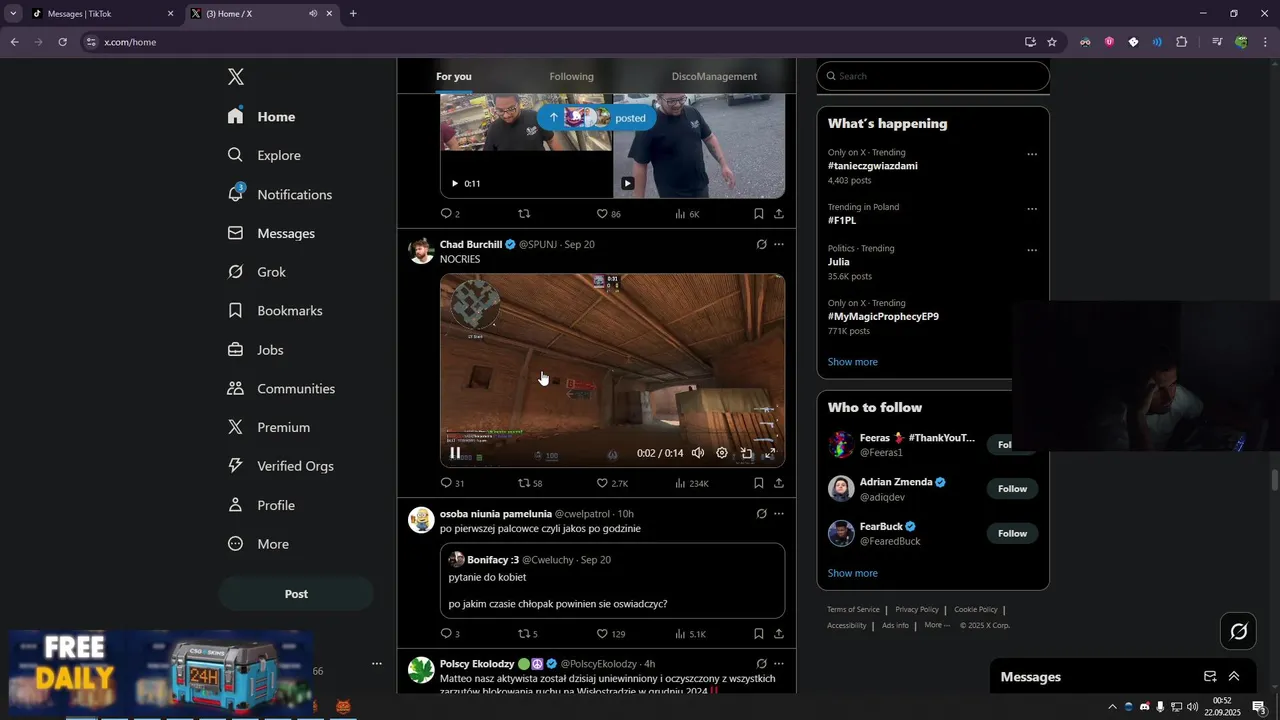Show more trends in What's happening

853,362
